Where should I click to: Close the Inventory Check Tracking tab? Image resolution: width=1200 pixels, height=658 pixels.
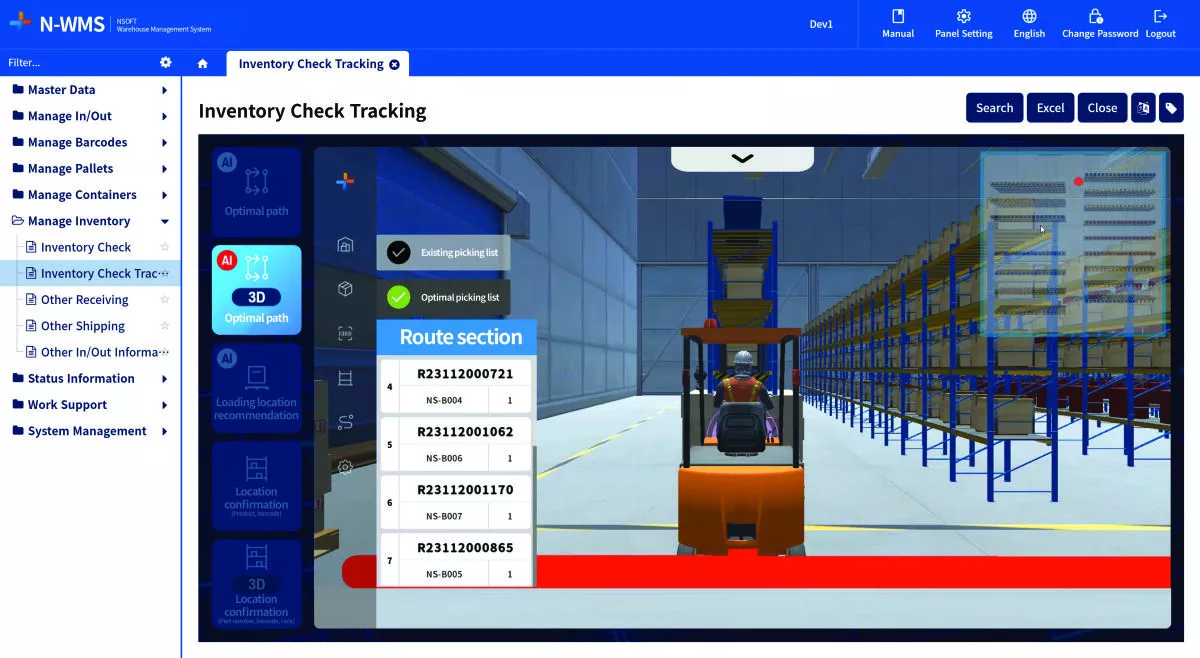click(394, 64)
